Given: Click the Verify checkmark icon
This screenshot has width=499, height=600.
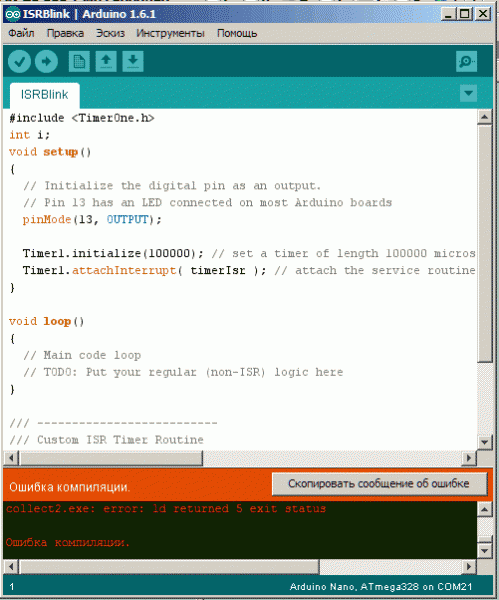Looking at the screenshot, I should click(19, 62).
